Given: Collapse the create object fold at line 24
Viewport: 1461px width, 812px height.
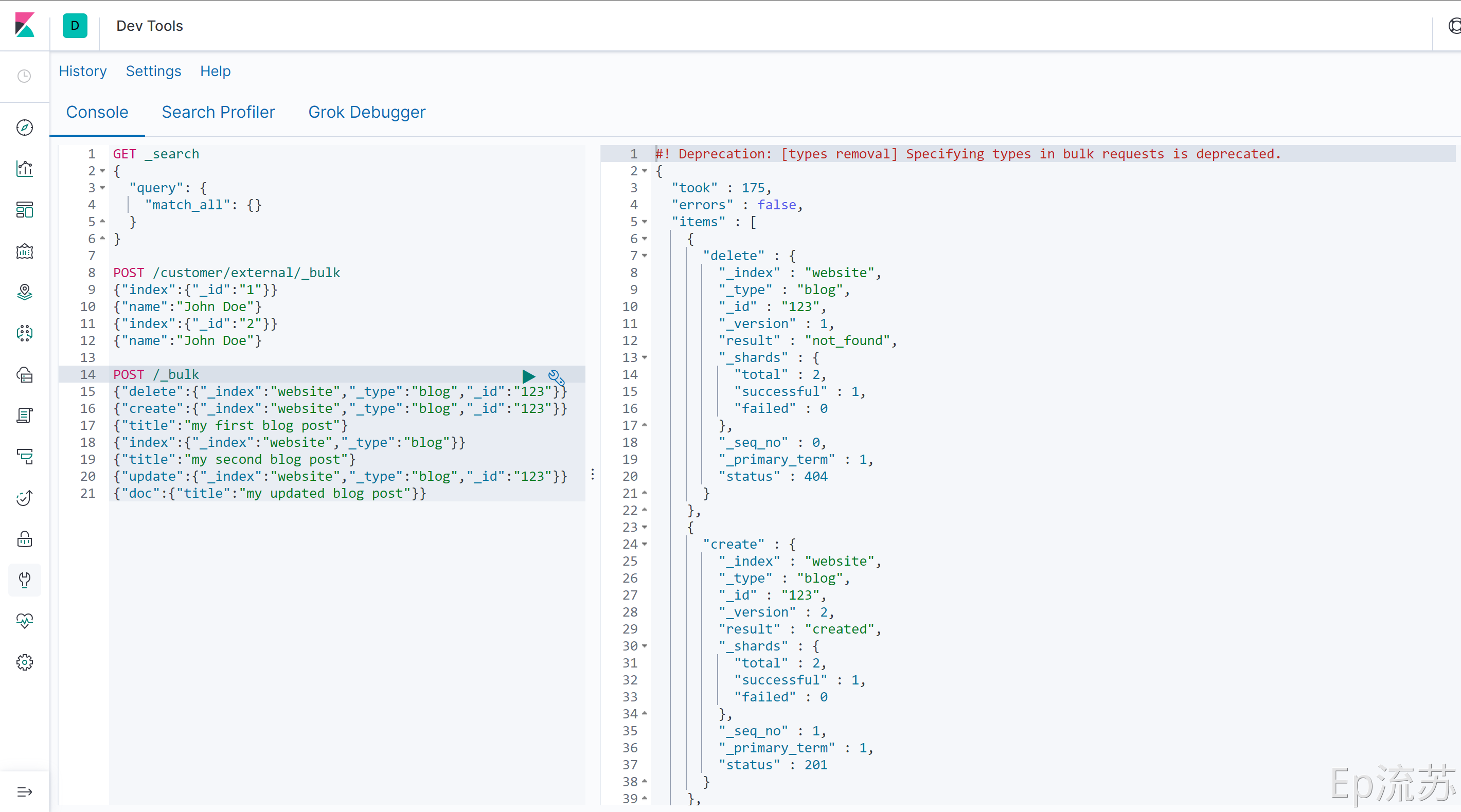Looking at the screenshot, I should tap(644, 544).
